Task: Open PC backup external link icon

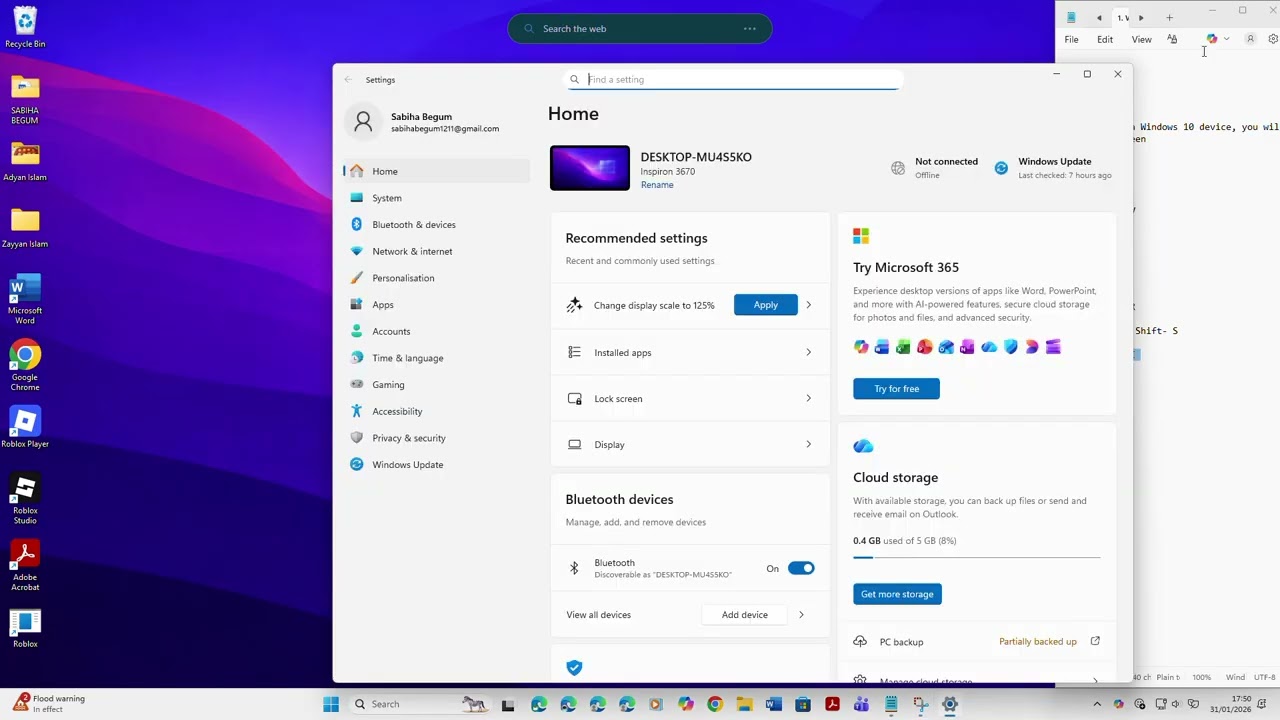Action: [1095, 641]
